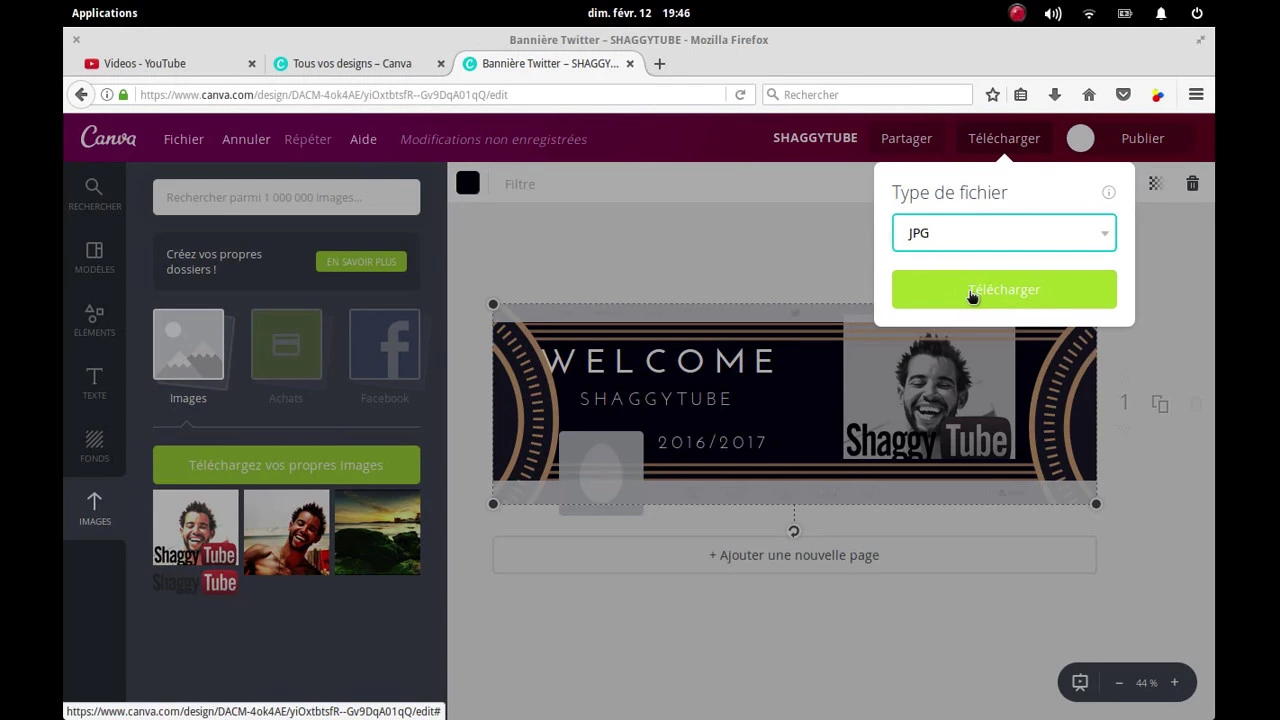Open the Fichier menu
Image resolution: width=1280 pixels, height=720 pixels.
(x=184, y=139)
